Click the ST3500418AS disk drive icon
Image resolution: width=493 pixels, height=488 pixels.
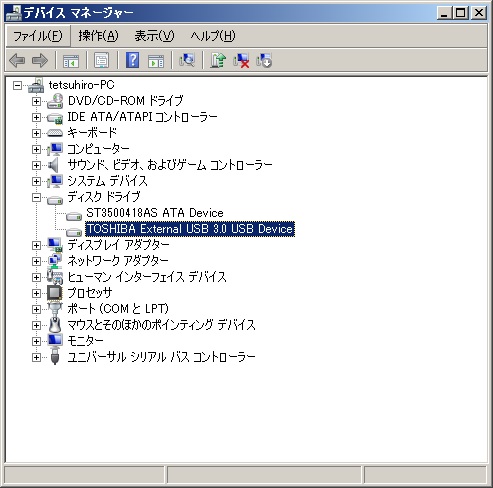(x=74, y=216)
